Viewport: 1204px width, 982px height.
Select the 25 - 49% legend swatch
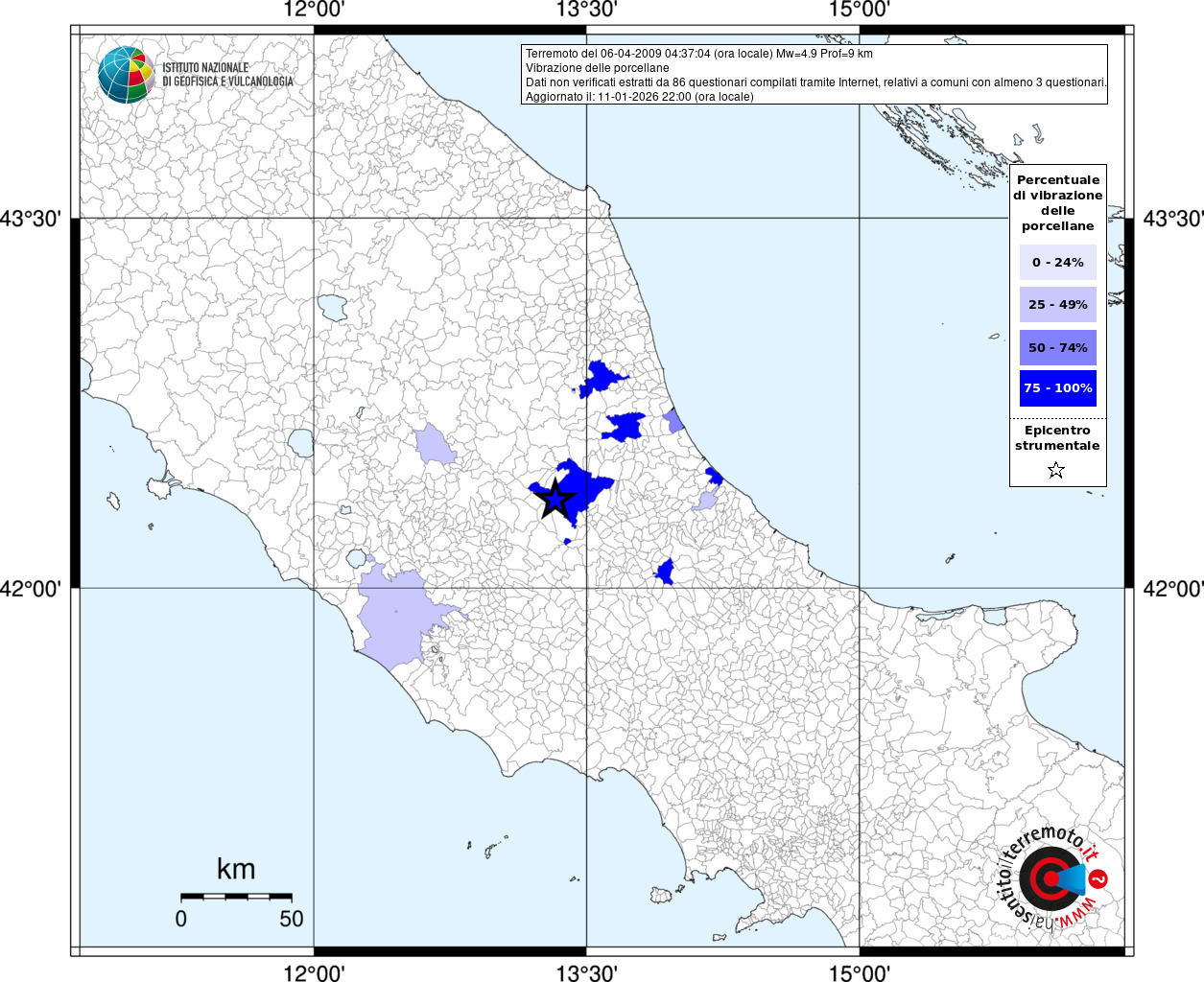(1057, 305)
